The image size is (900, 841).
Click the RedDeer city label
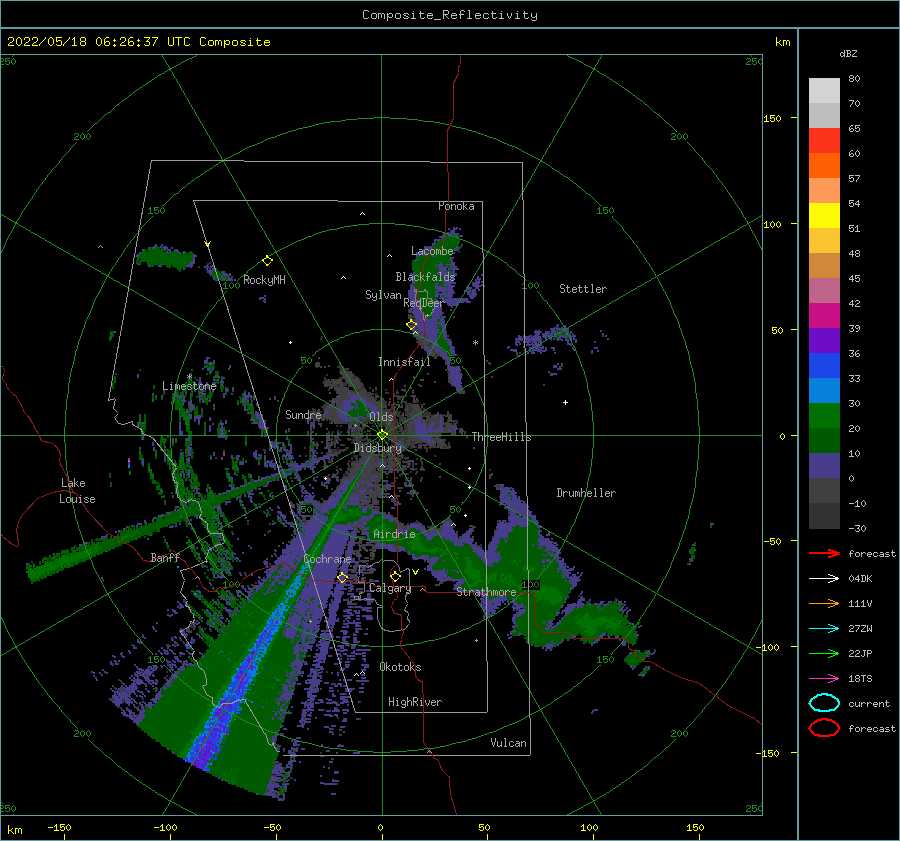(424, 303)
